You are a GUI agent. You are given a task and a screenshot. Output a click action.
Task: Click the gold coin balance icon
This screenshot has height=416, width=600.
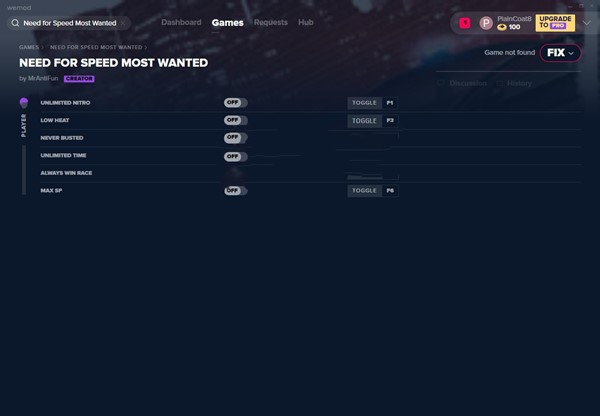click(502, 27)
